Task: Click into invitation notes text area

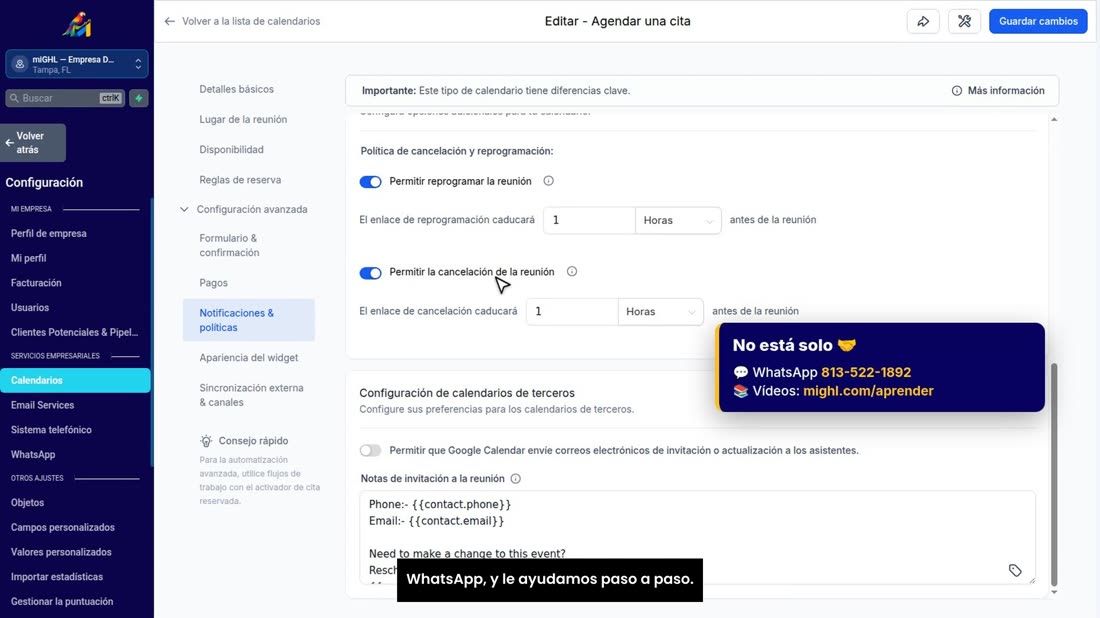Action: coord(697,537)
